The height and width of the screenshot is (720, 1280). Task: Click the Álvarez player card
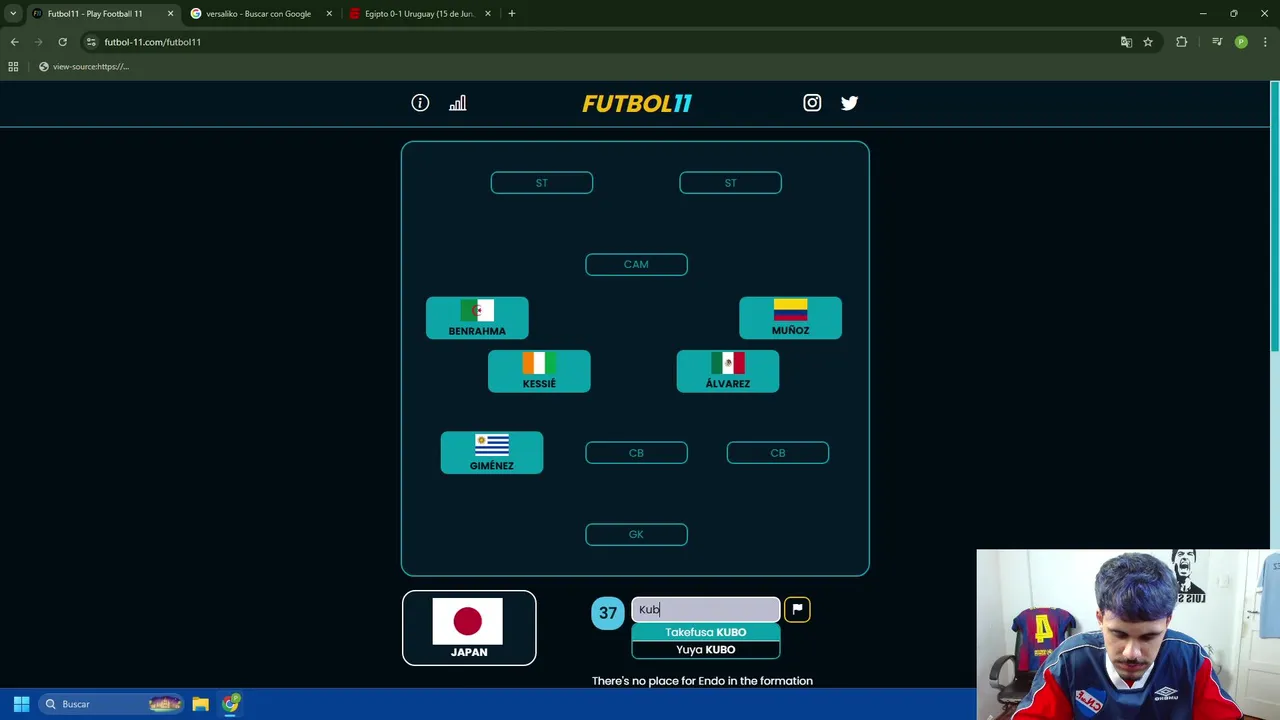pos(728,371)
